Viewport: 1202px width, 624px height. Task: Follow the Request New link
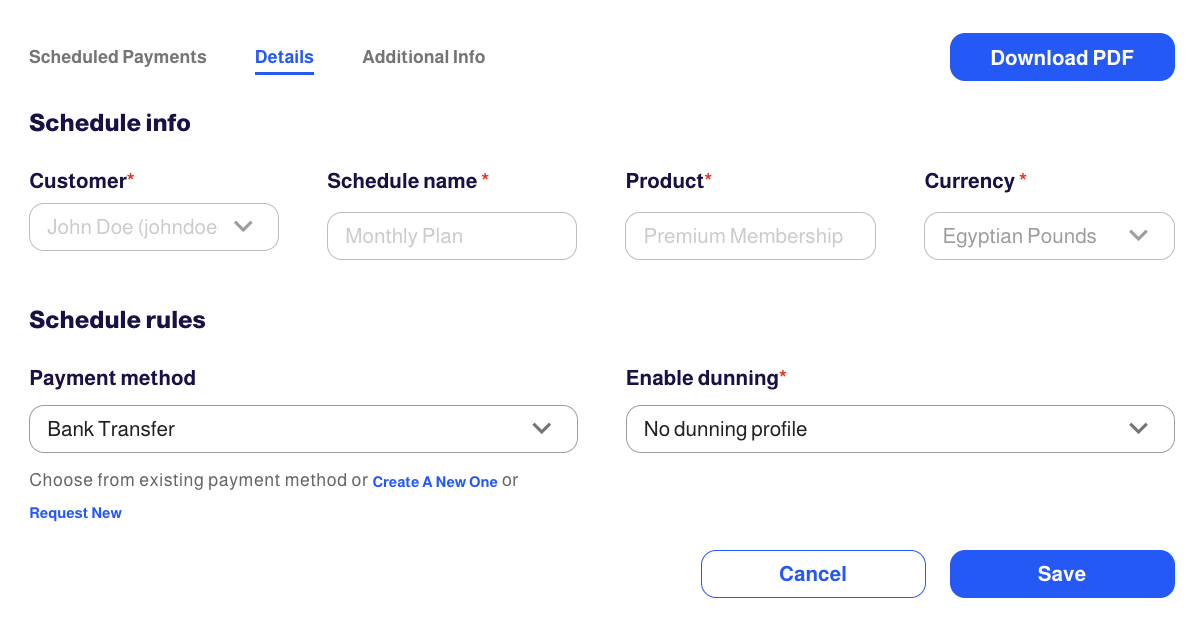[76, 513]
